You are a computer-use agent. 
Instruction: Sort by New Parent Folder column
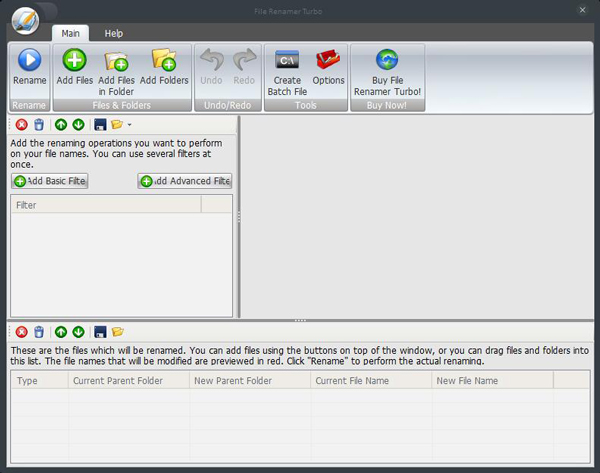click(x=250, y=381)
